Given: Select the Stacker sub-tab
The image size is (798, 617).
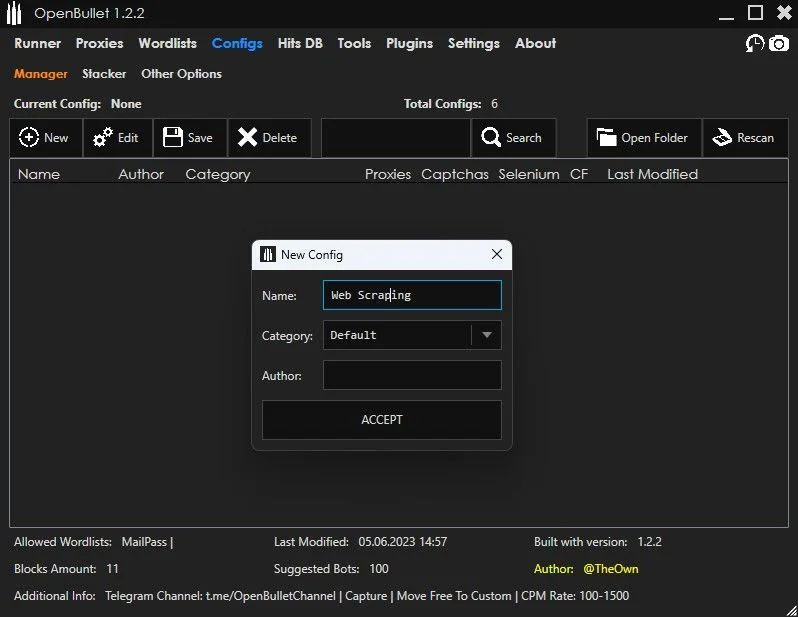Looking at the screenshot, I should (104, 74).
